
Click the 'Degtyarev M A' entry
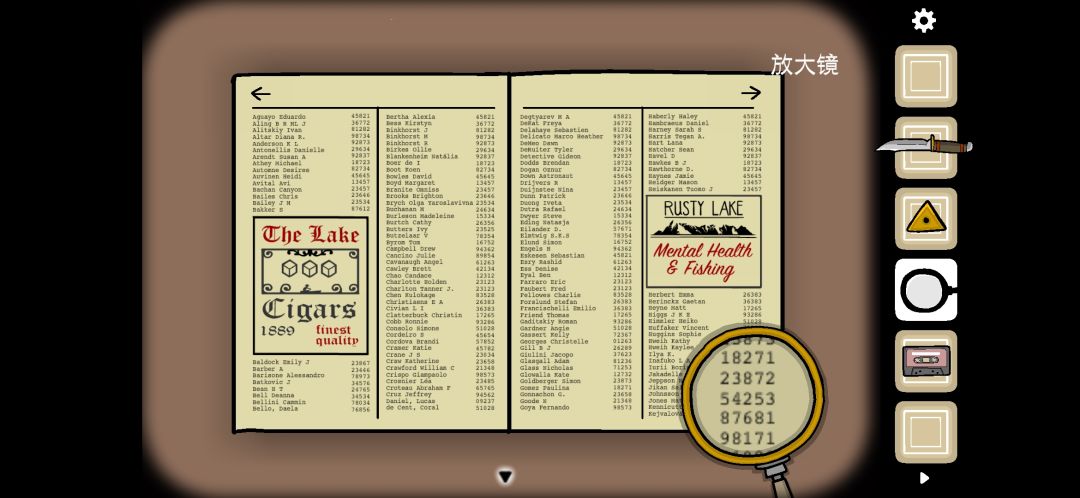pos(545,117)
